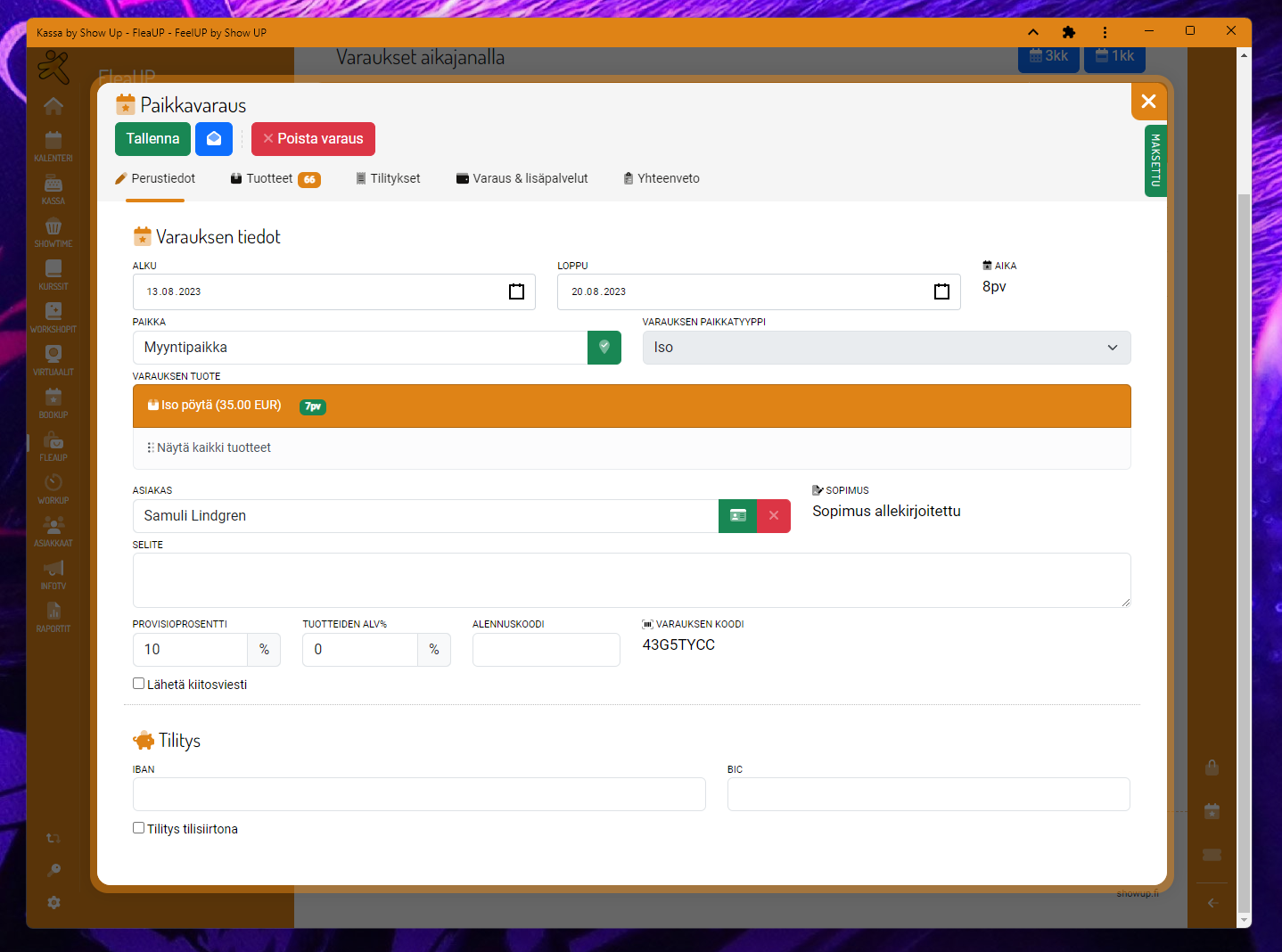Enable the Lähetä kiitosviesti checkbox
1282x952 pixels.
point(139,684)
